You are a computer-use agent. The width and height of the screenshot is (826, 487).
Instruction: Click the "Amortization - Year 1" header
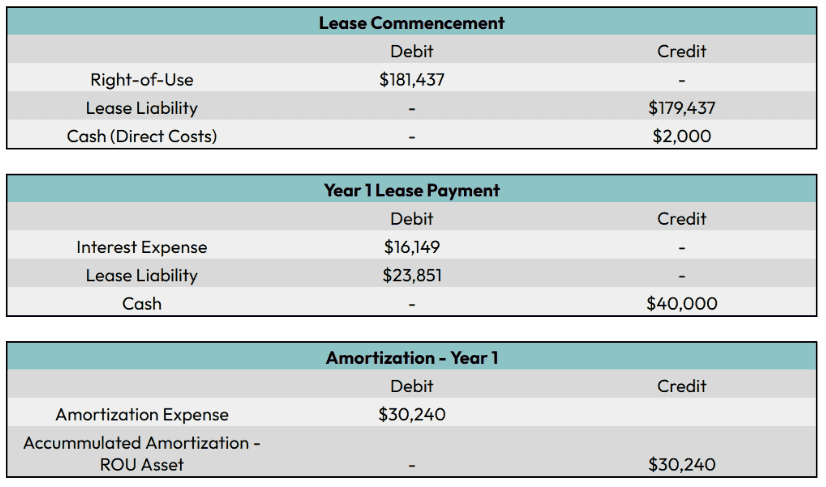tap(412, 357)
